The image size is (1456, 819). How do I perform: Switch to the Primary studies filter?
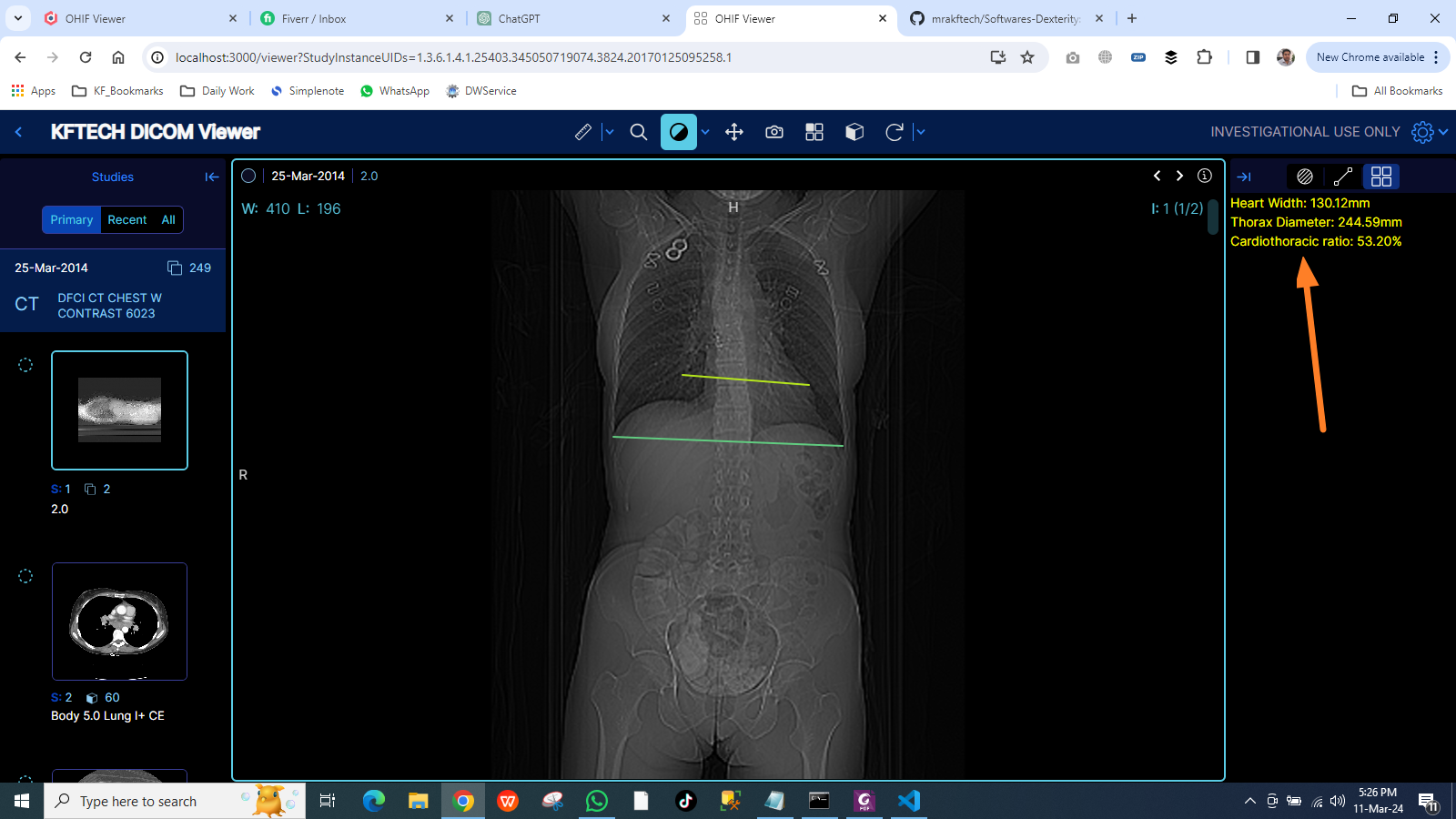tap(71, 219)
